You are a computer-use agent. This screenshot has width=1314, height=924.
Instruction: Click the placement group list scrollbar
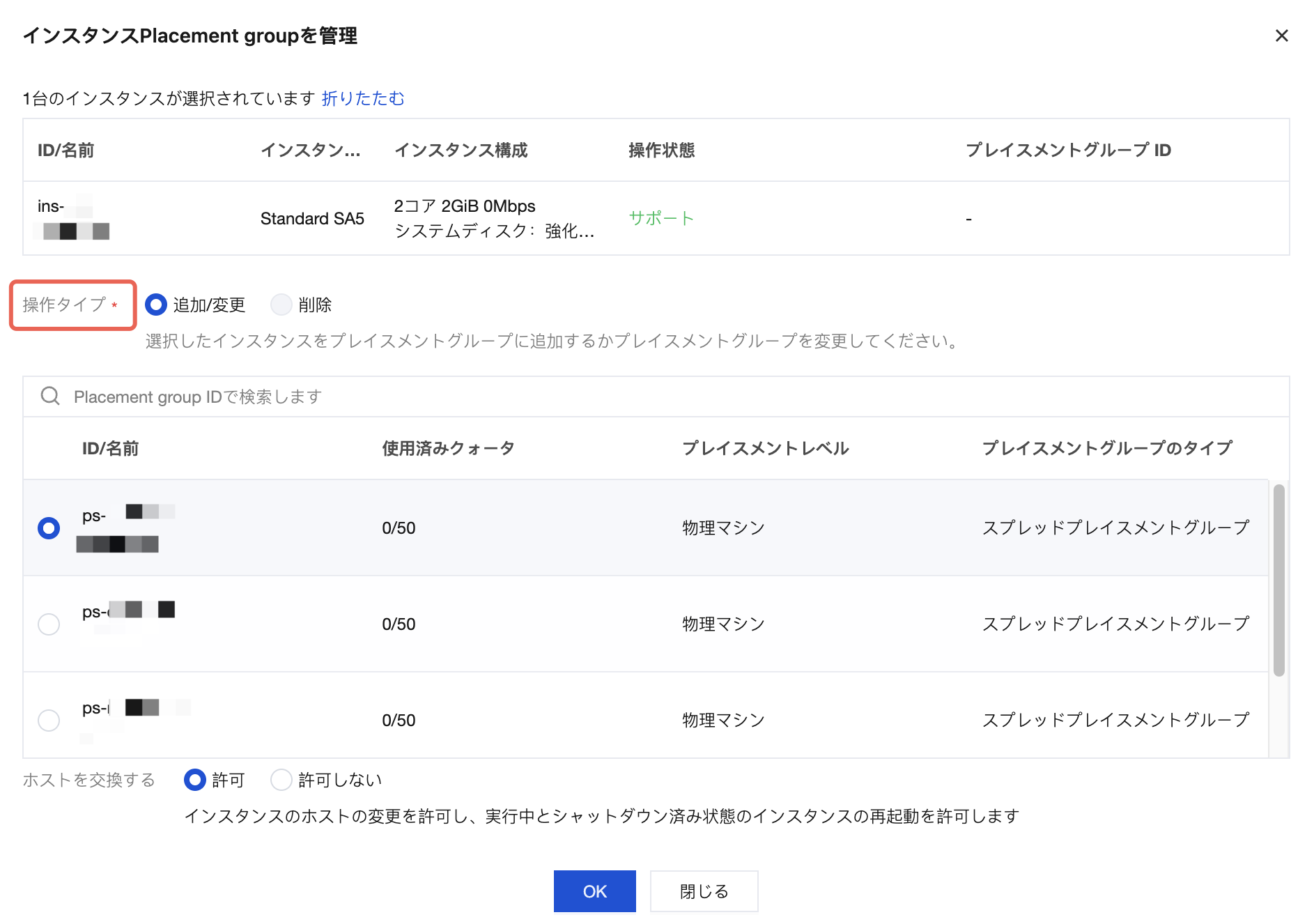(1278, 580)
